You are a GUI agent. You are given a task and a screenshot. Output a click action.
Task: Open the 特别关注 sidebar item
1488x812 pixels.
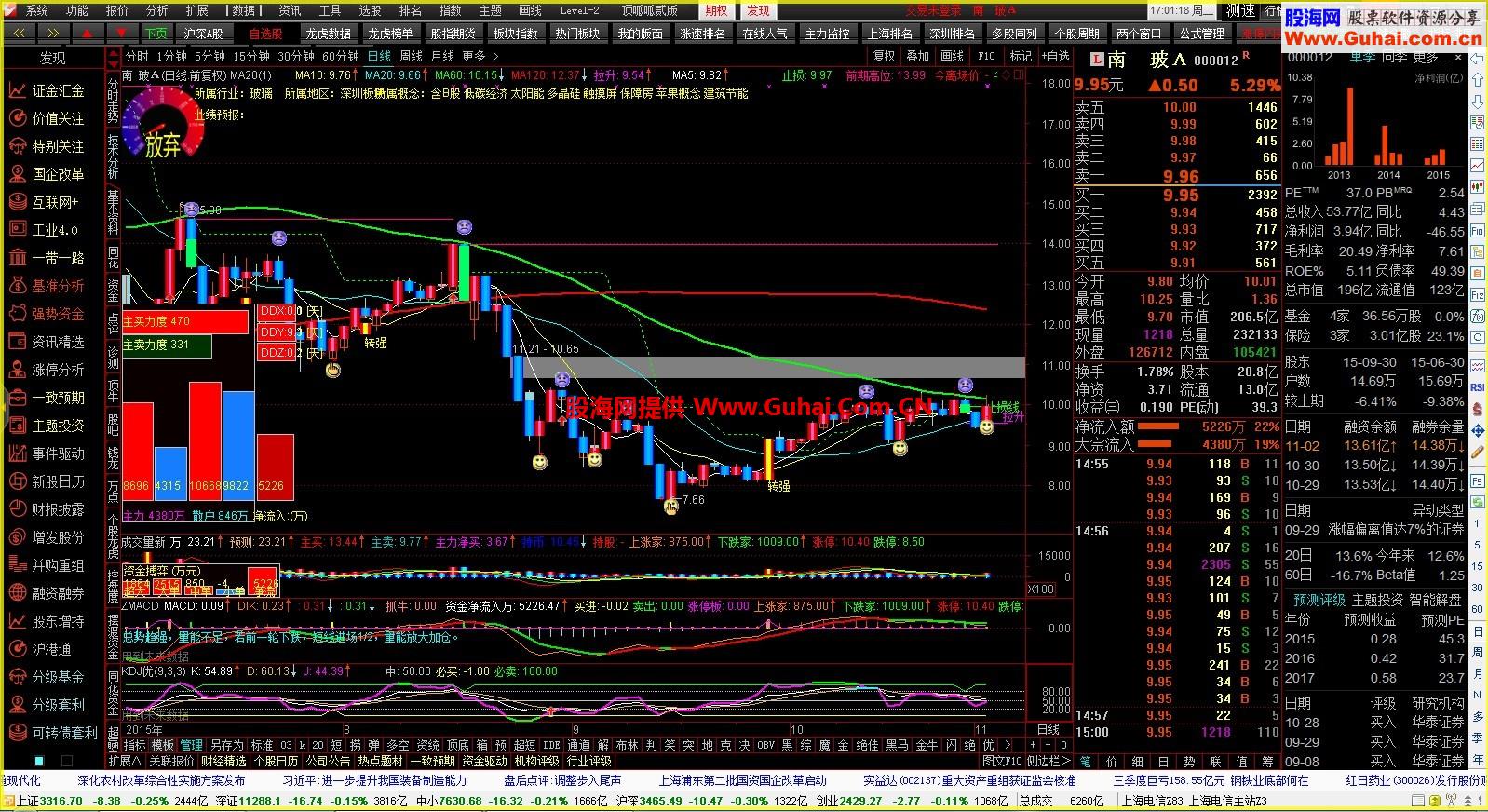coord(48,146)
